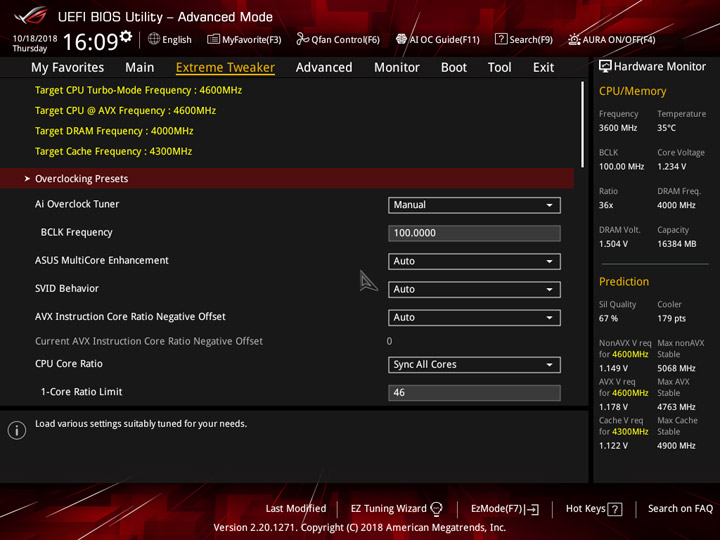Click the 5068 MHz Max nonAVX value
The height and width of the screenshot is (540, 720).
point(676,368)
